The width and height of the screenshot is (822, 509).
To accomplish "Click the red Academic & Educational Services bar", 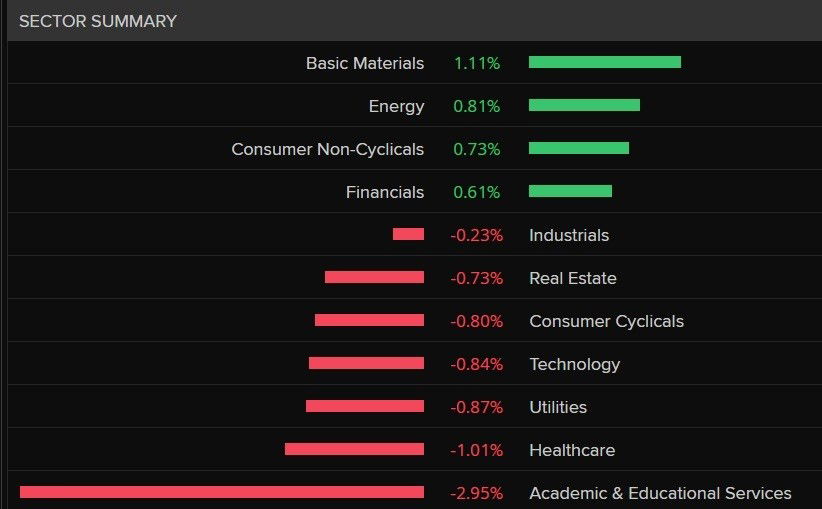I will click(221, 492).
